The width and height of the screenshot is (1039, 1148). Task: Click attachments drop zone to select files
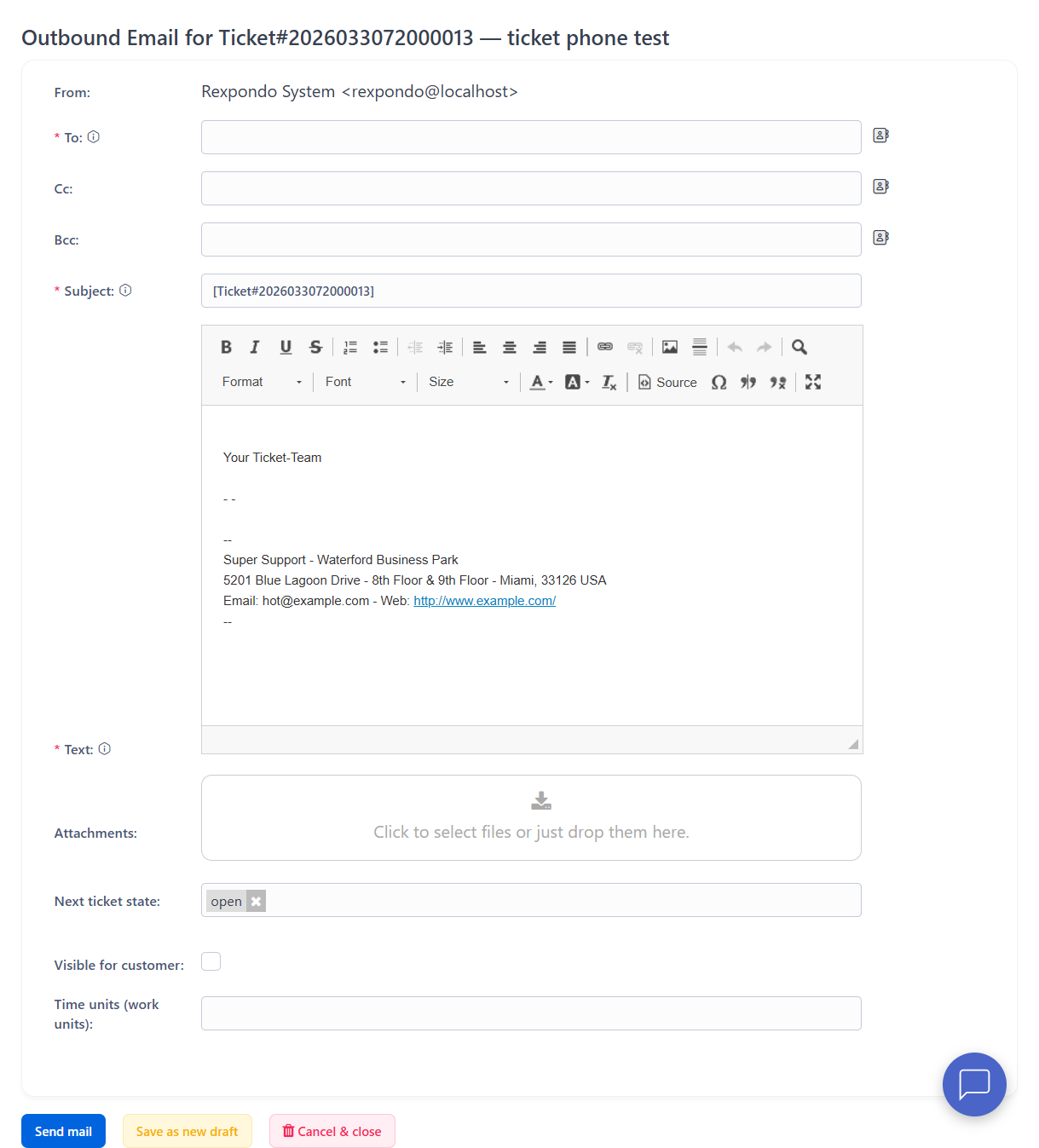(531, 817)
